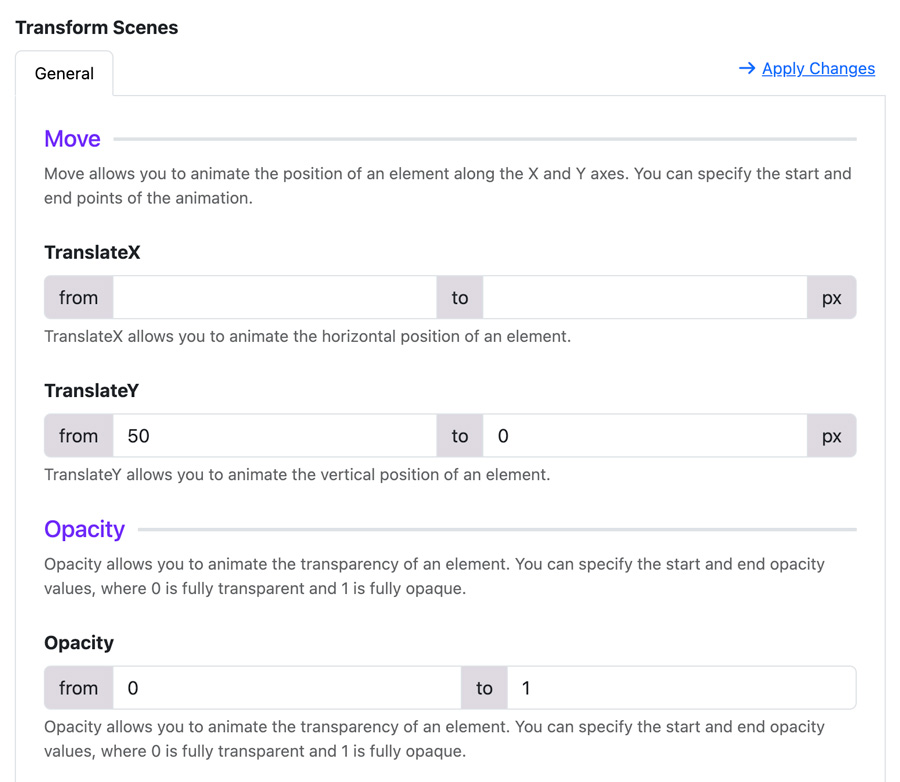Screen dimensions: 900x782
Task: Select the TranslateY from field containing 50
Action: (x=275, y=436)
